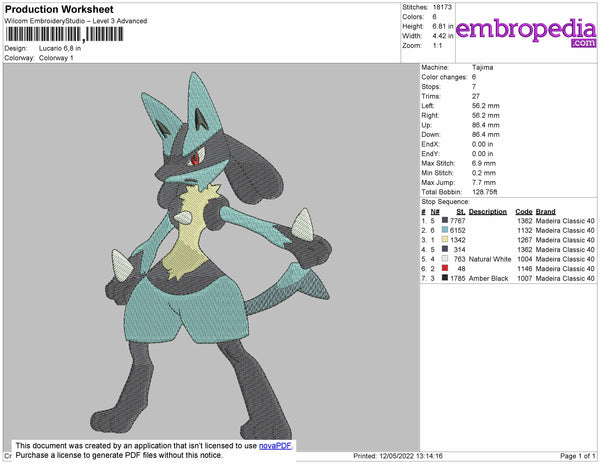
Task: Click the 'Natural White' description
Action: 490,259
